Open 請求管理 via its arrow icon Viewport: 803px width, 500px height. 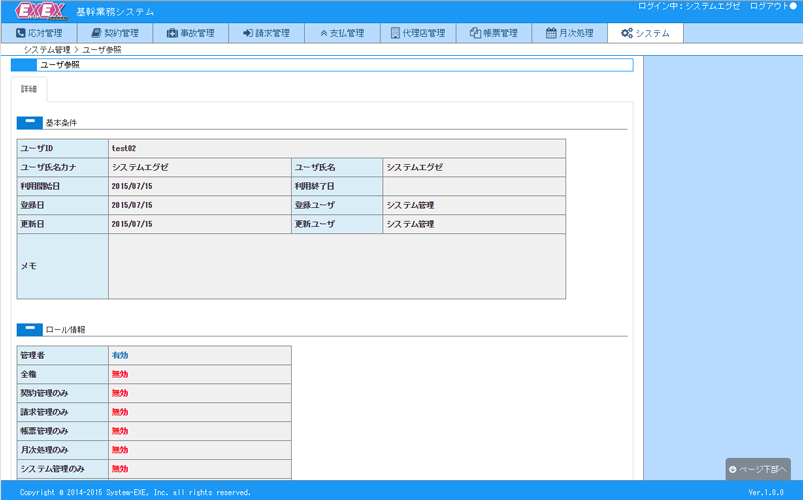(x=248, y=33)
